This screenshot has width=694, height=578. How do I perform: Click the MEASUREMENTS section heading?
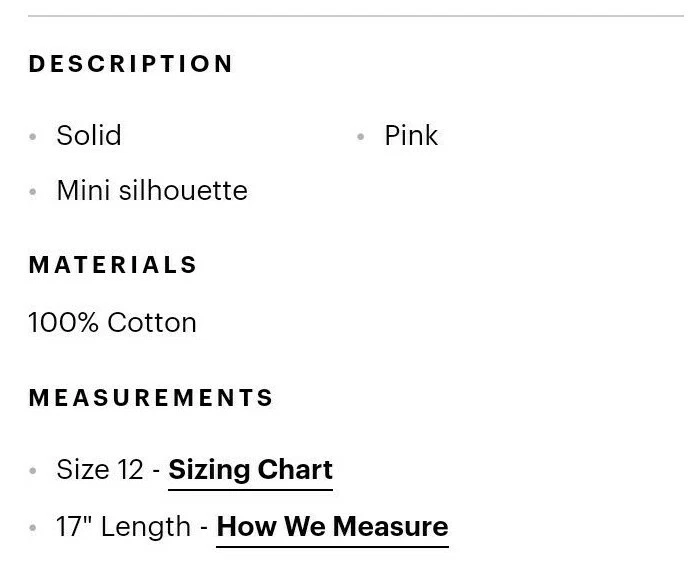pyautogui.click(x=151, y=398)
